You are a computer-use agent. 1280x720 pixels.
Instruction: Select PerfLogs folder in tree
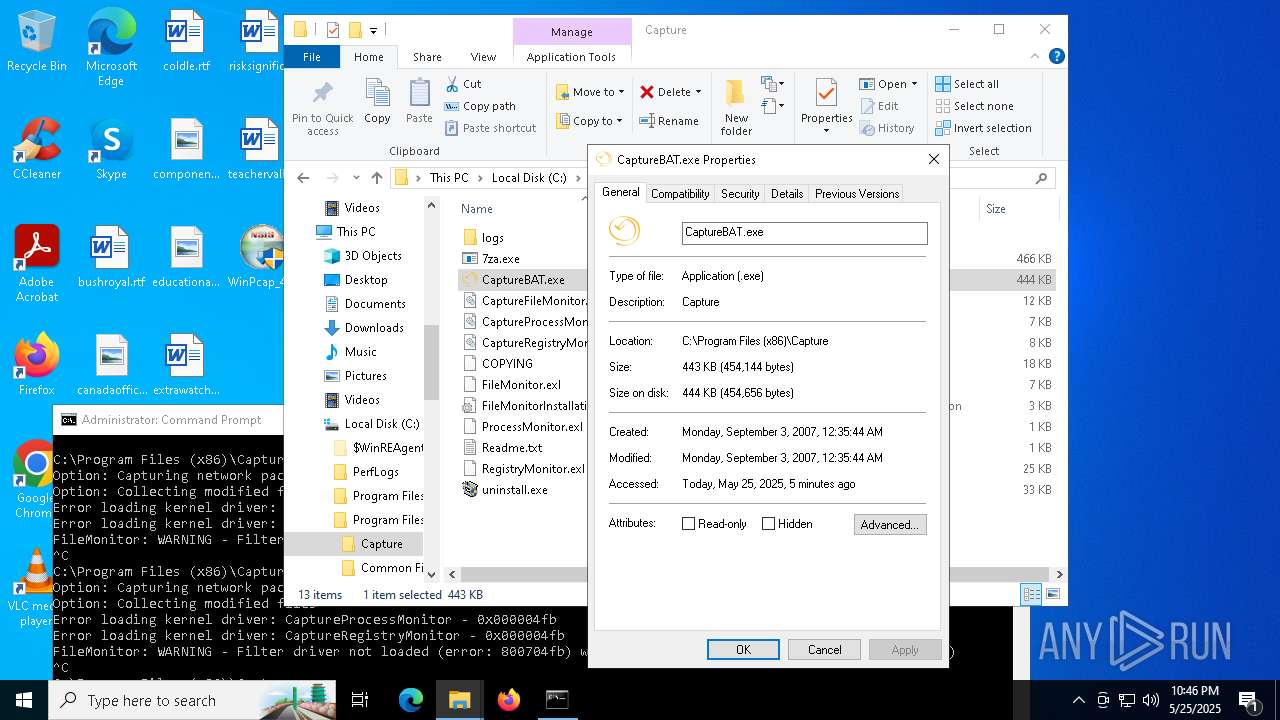[x=376, y=472]
